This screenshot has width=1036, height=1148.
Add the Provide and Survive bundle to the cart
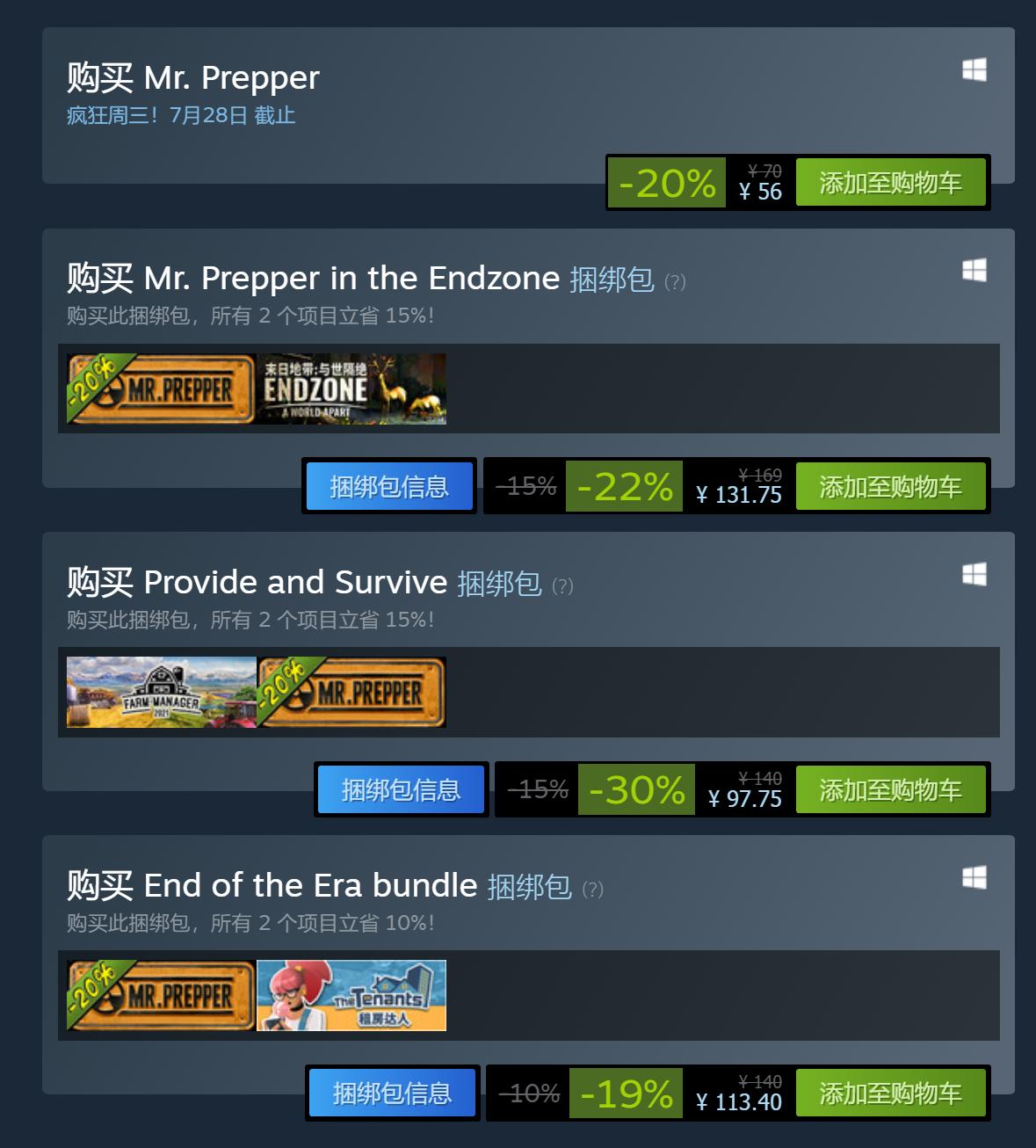pos(891,790)
